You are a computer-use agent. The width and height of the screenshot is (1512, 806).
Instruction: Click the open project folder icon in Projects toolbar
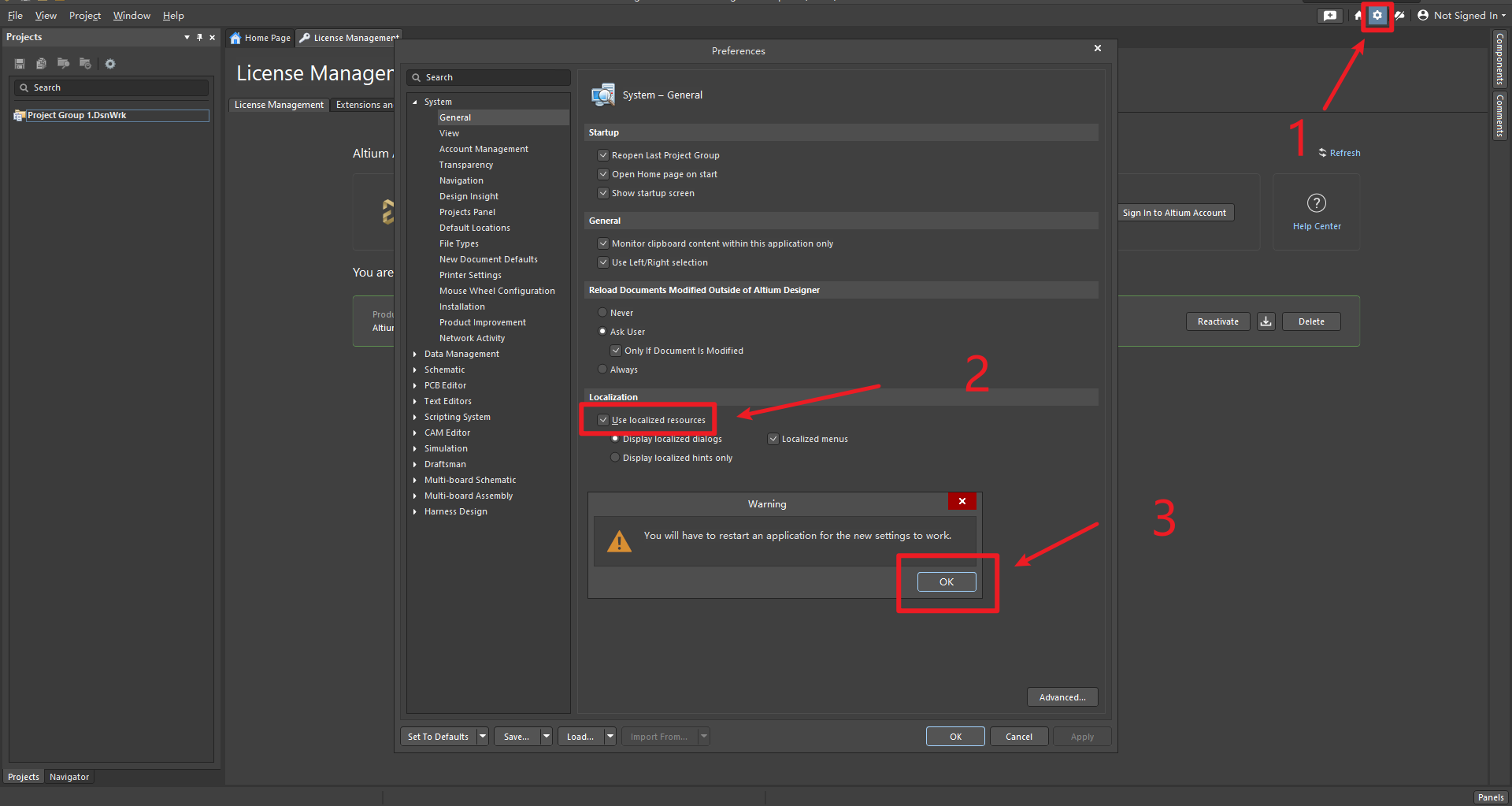click(63, 64)
